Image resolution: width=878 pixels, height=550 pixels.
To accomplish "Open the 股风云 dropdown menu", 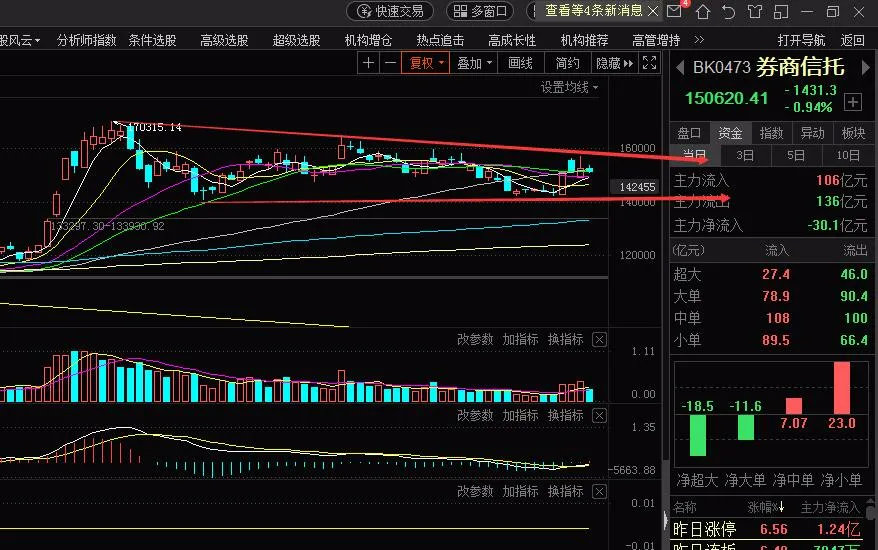I will coord(20,40).
